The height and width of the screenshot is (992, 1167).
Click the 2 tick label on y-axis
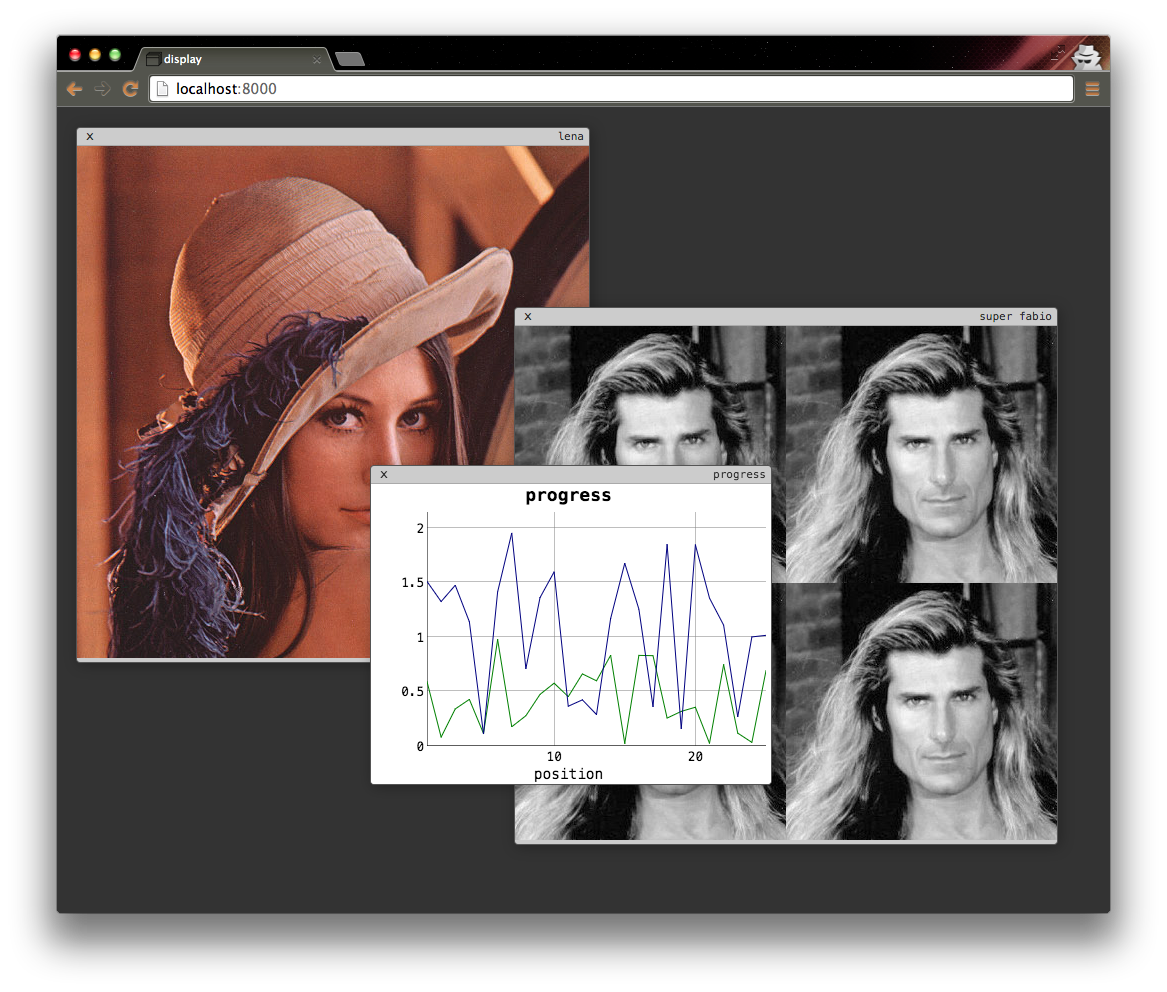pyautogui.click(x=420, y=528)
